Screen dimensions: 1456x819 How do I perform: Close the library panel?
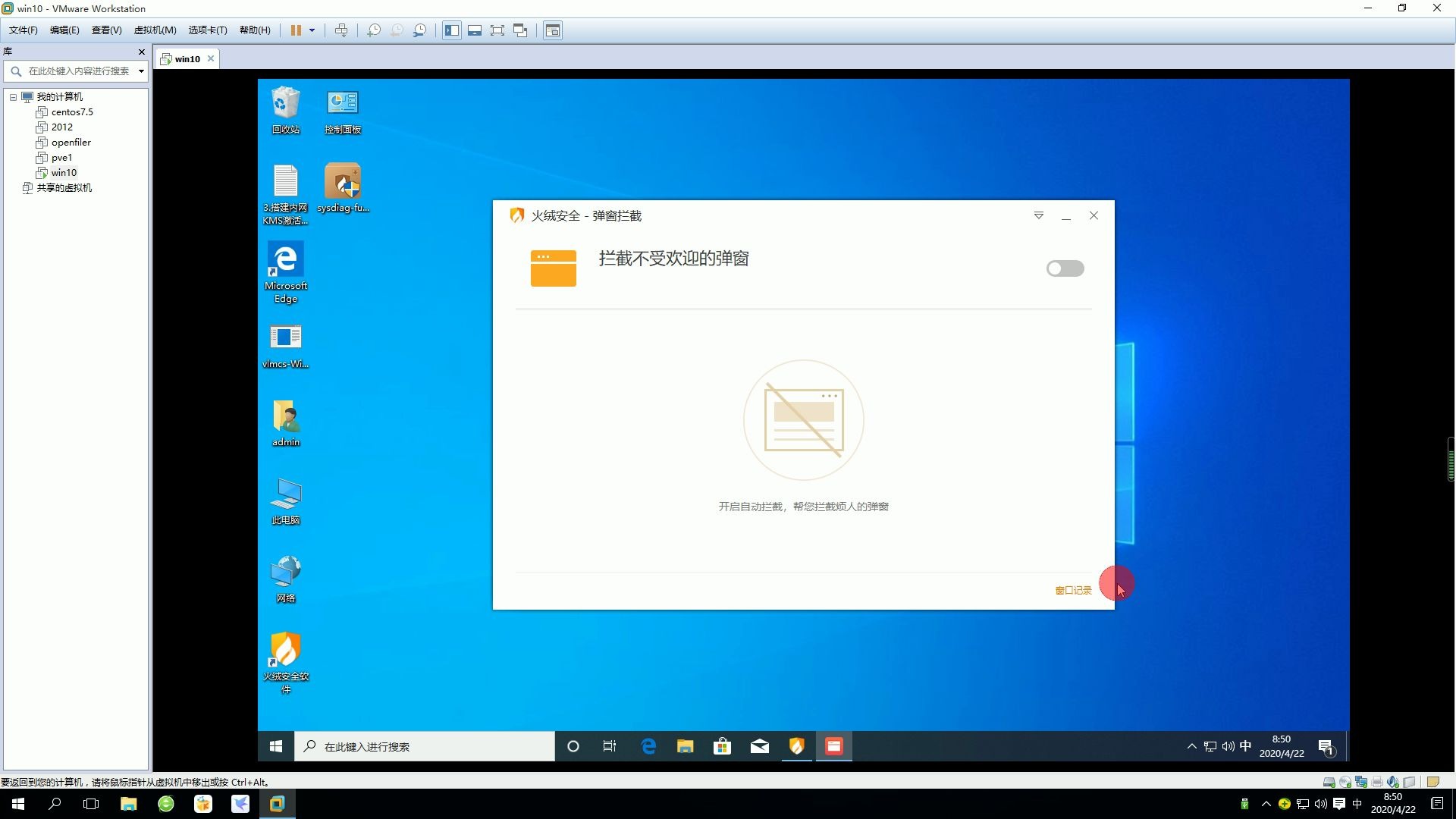(x=141, y=52)
